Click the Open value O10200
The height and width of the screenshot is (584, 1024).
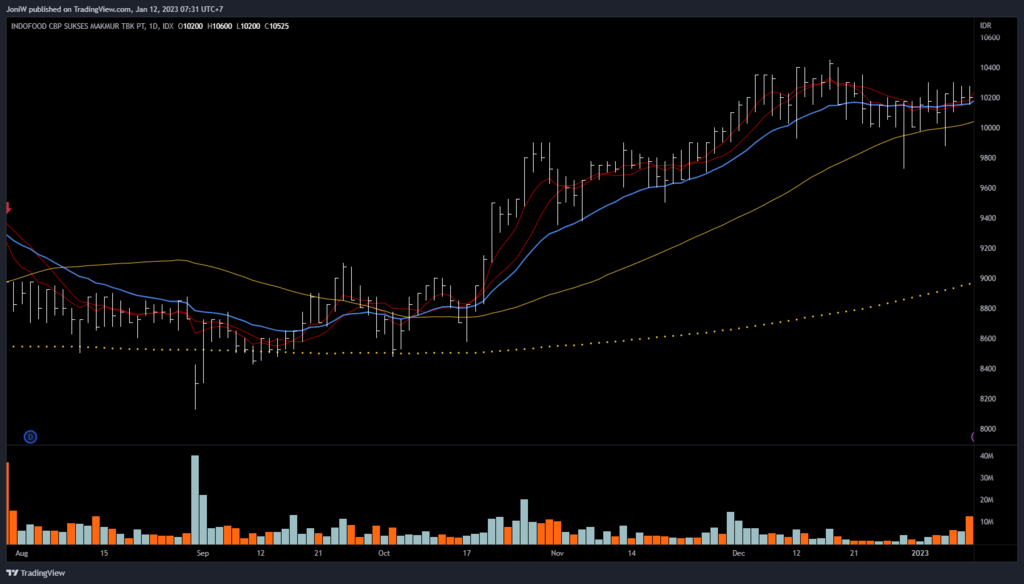(194, 26)
